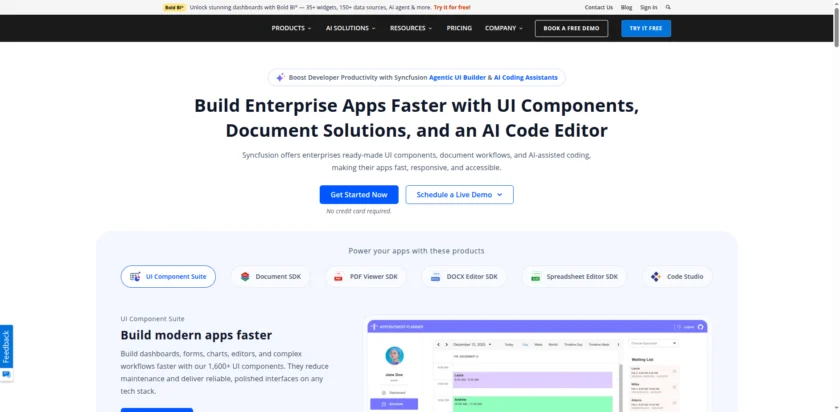Screen dimensions: 840x412
Task: Click the next date arrow in preview scheduler
Action: pyautogui.click(x=447, y=344)
